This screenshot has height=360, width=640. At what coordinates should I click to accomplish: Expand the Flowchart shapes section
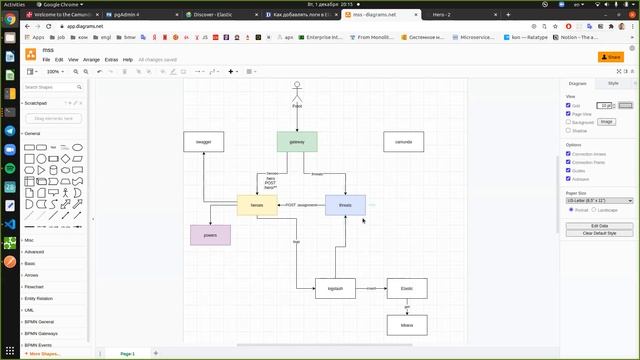pos(34,287)
